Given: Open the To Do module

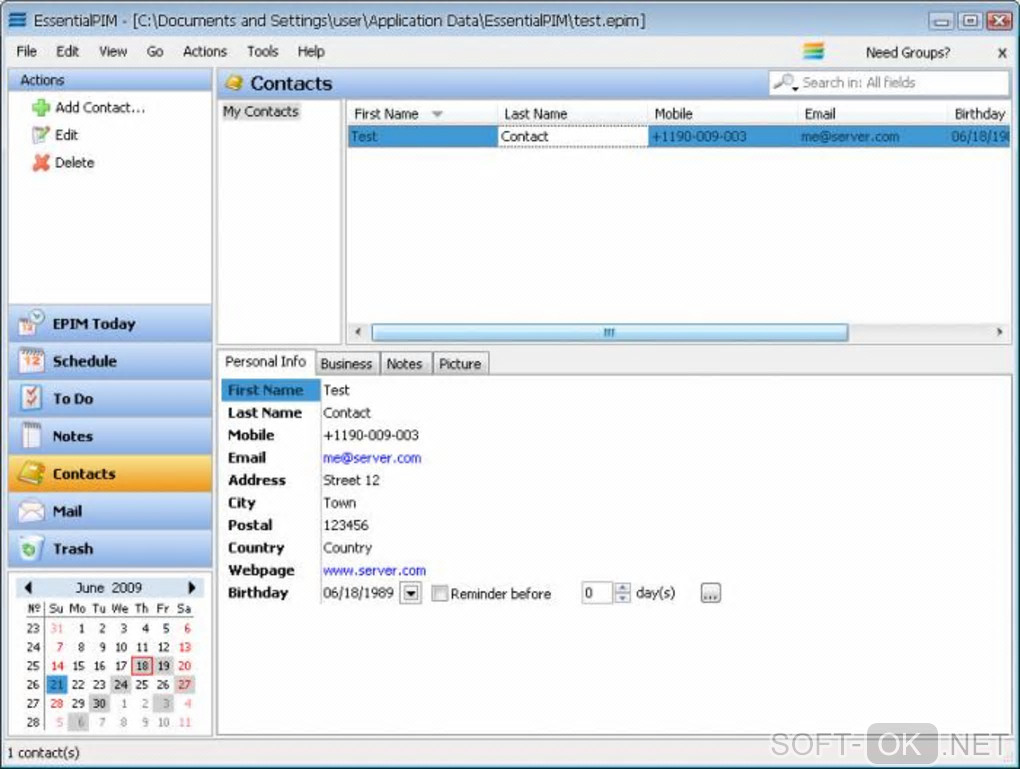Looking at the screenshot, I should click(x=110, y=399).
